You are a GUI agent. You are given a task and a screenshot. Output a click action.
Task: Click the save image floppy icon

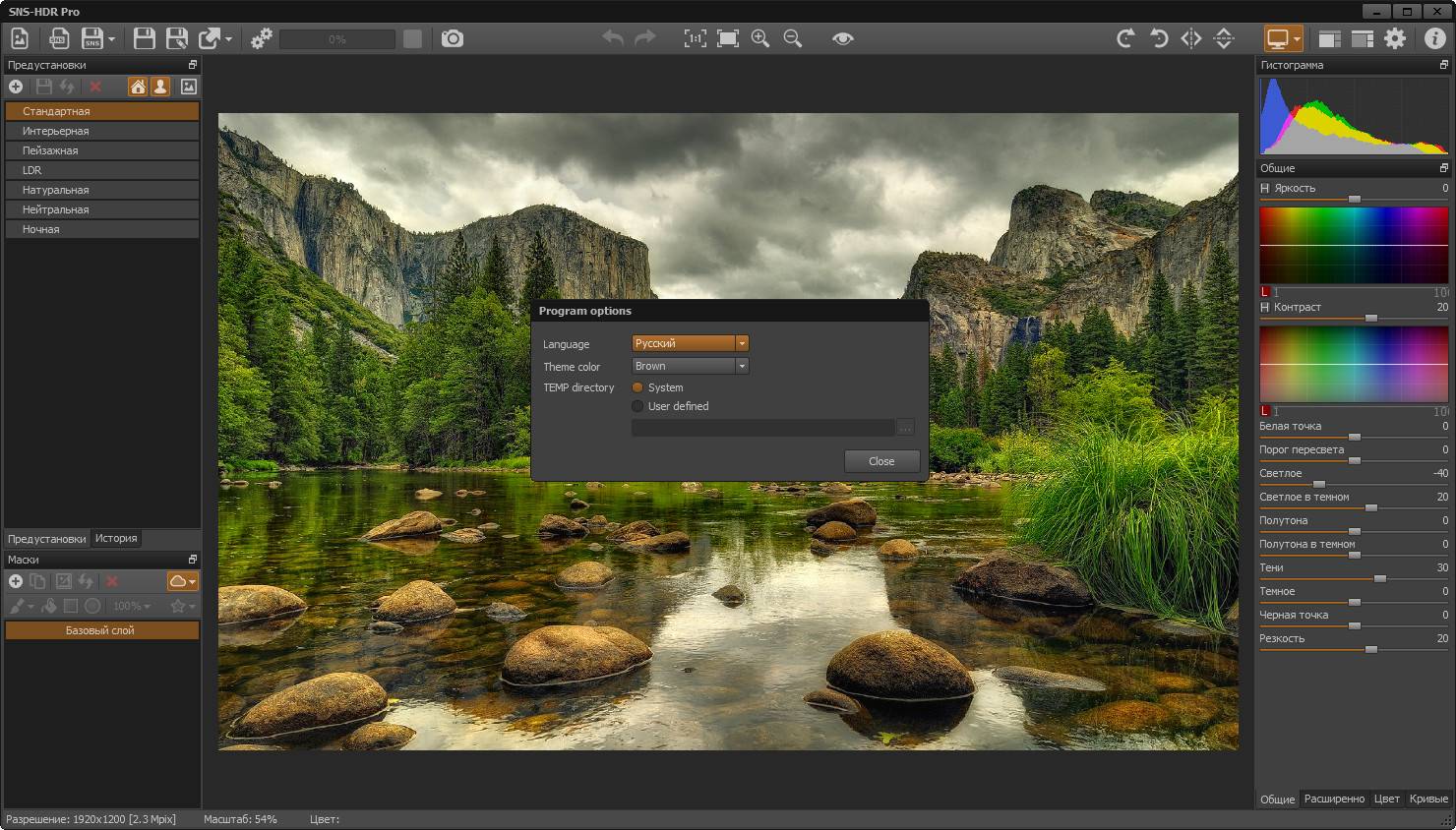145,38
